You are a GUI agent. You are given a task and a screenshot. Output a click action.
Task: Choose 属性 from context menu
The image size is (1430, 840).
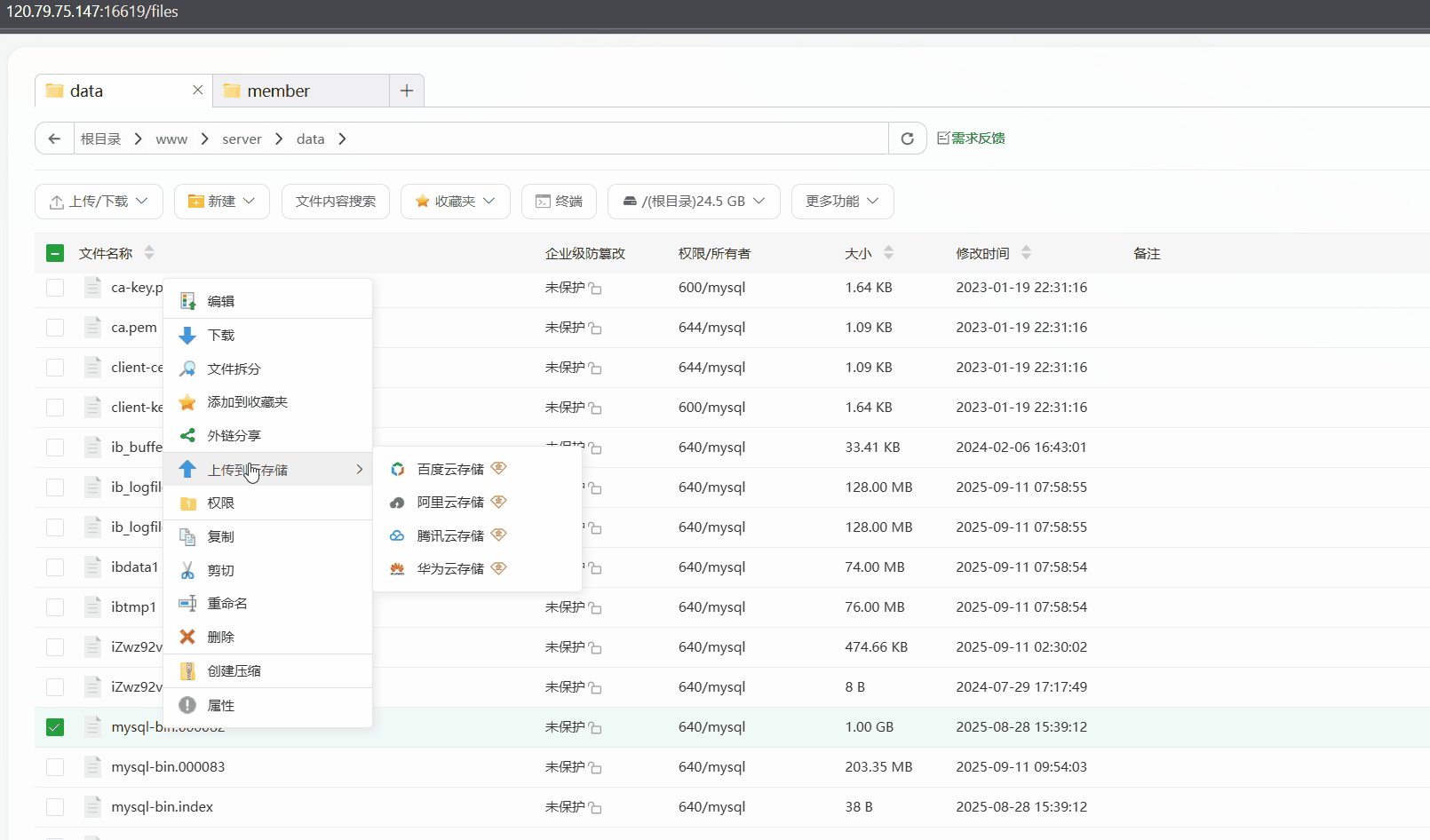[x=267, y=705]
